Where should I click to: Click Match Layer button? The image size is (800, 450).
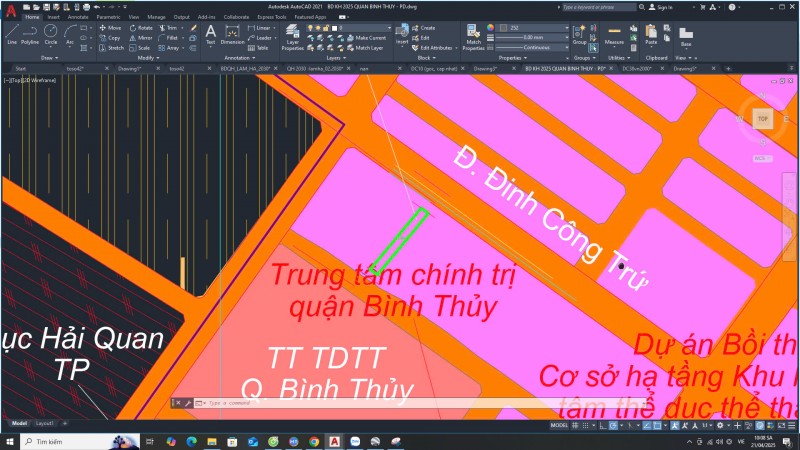coord(365,48)
